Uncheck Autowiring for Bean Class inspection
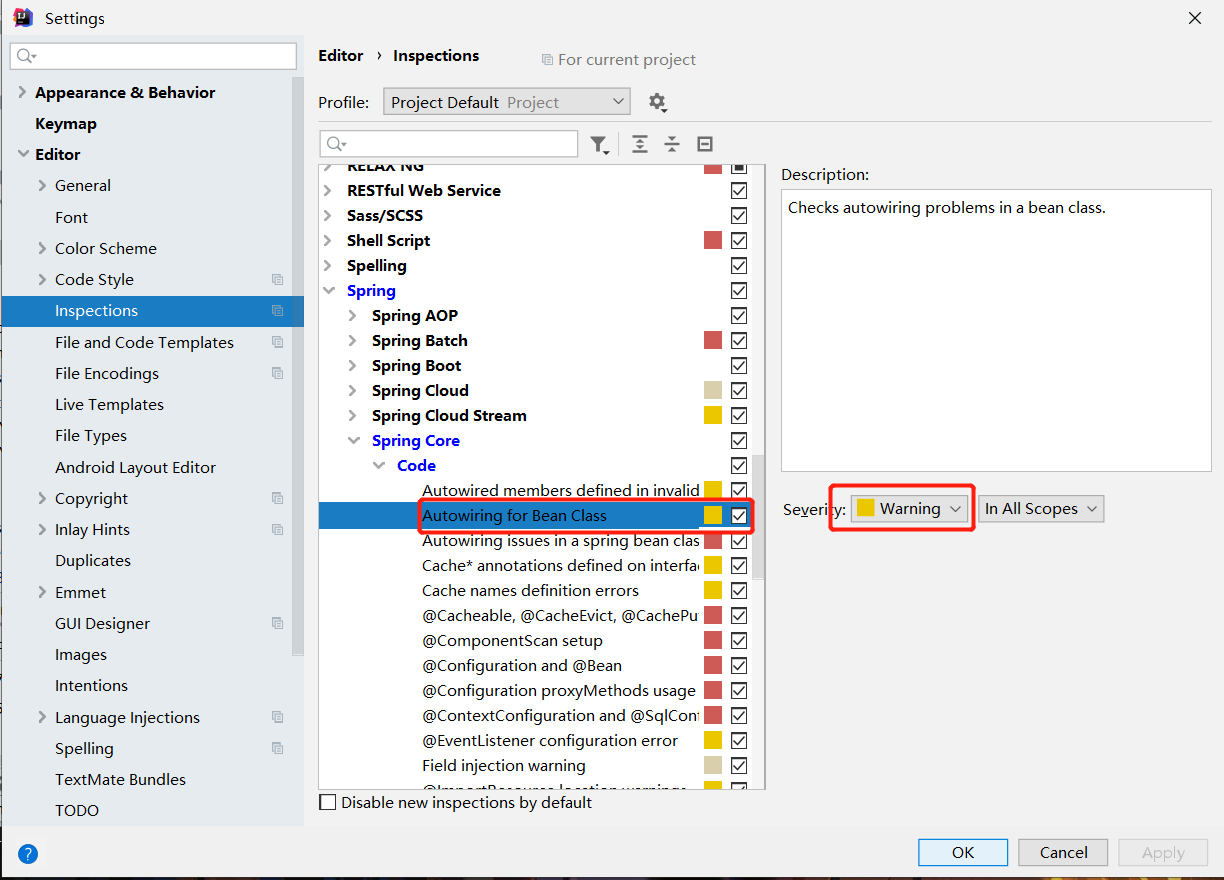 click(x=739, y=515)
